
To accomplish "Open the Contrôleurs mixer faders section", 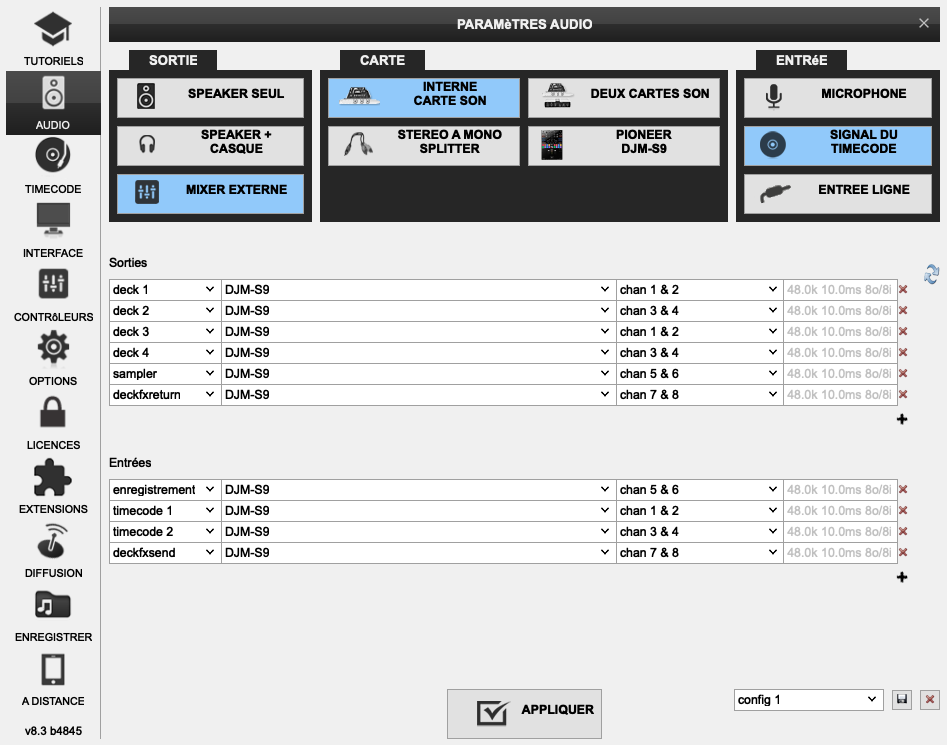I will pos(53,295).
